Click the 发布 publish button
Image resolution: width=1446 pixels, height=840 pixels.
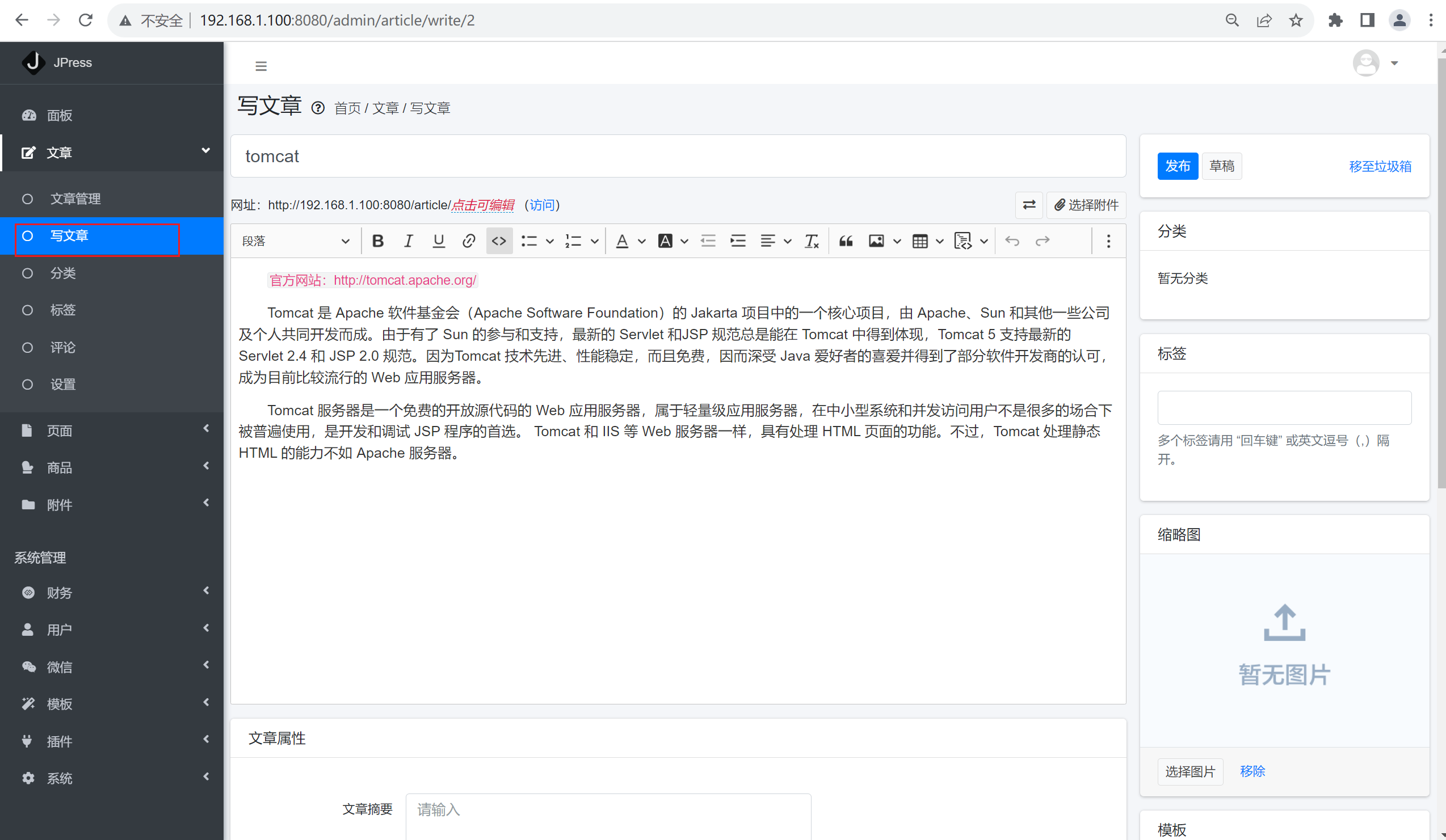[1178, 166]
